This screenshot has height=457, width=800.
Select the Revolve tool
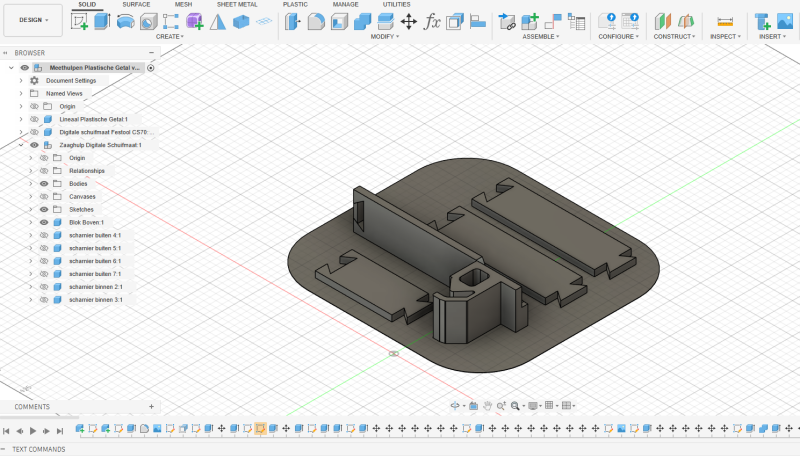126,21
